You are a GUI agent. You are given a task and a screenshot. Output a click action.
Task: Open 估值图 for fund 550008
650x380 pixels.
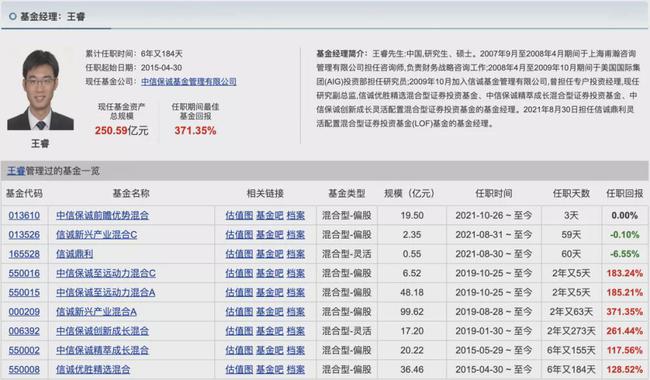[x=239, y=370]
